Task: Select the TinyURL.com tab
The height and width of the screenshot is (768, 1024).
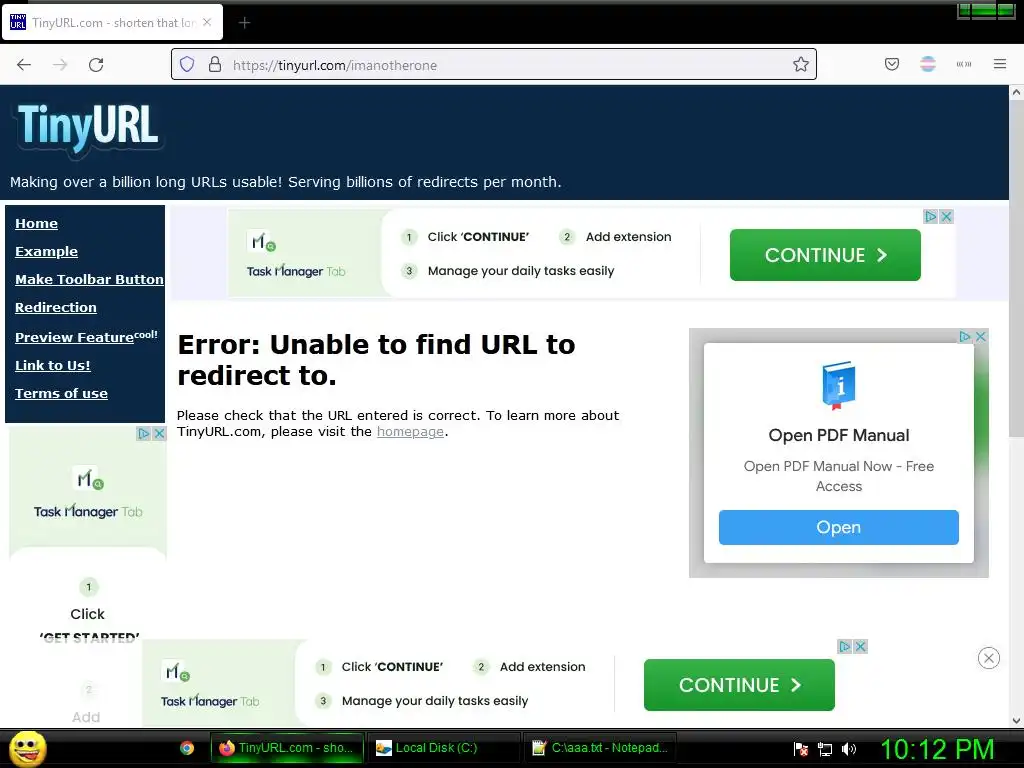Action: click(112, 23)
